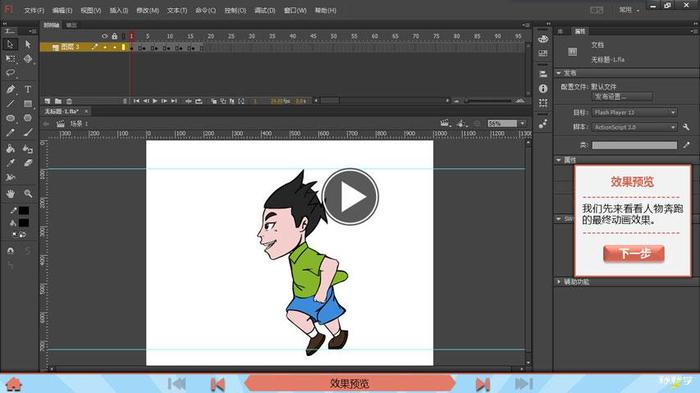This screenshot has height=393, width=700.
Task: Select the Pen tool
Action: (x=10, y=89)
